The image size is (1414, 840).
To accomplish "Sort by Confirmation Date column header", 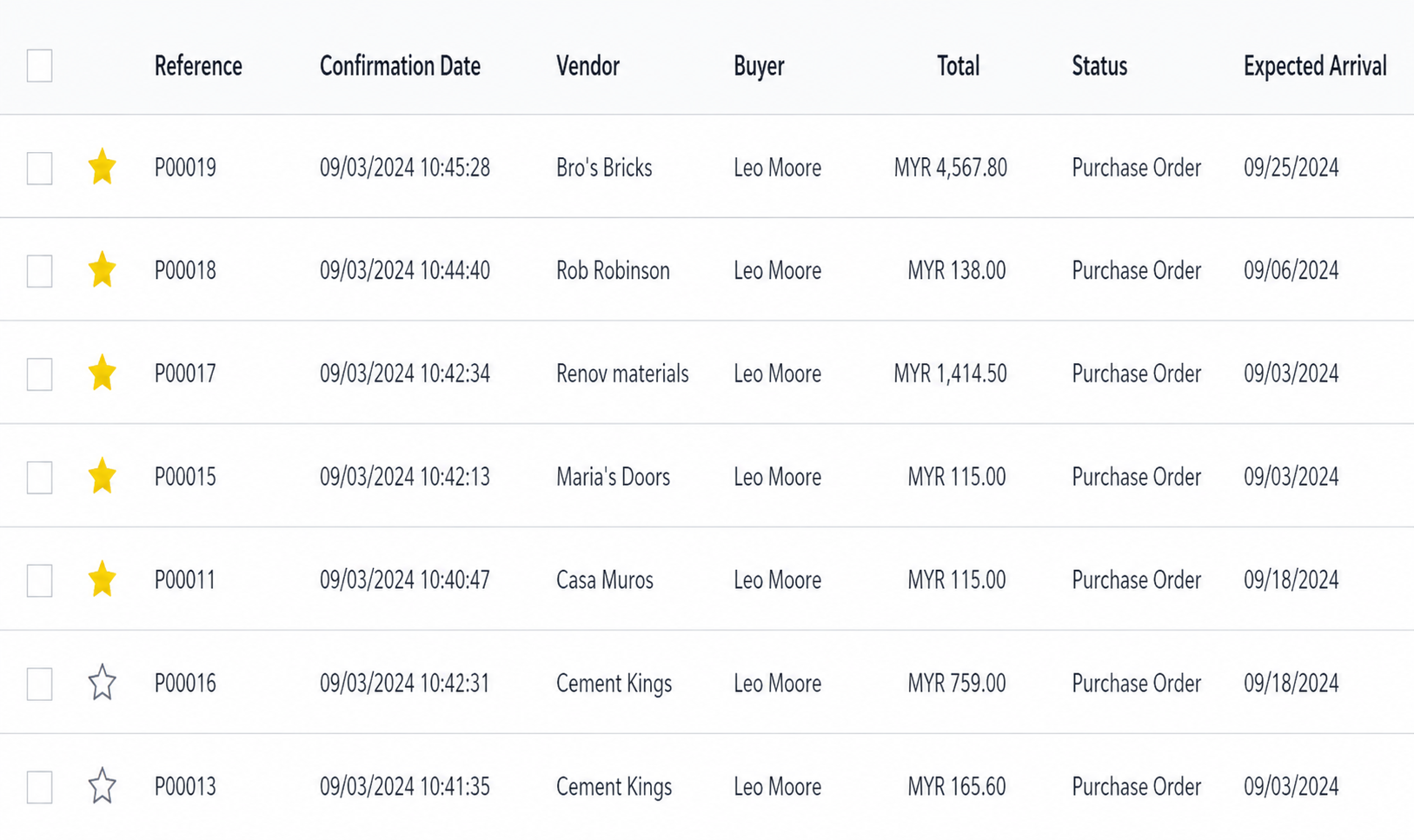I will [400, 66].
